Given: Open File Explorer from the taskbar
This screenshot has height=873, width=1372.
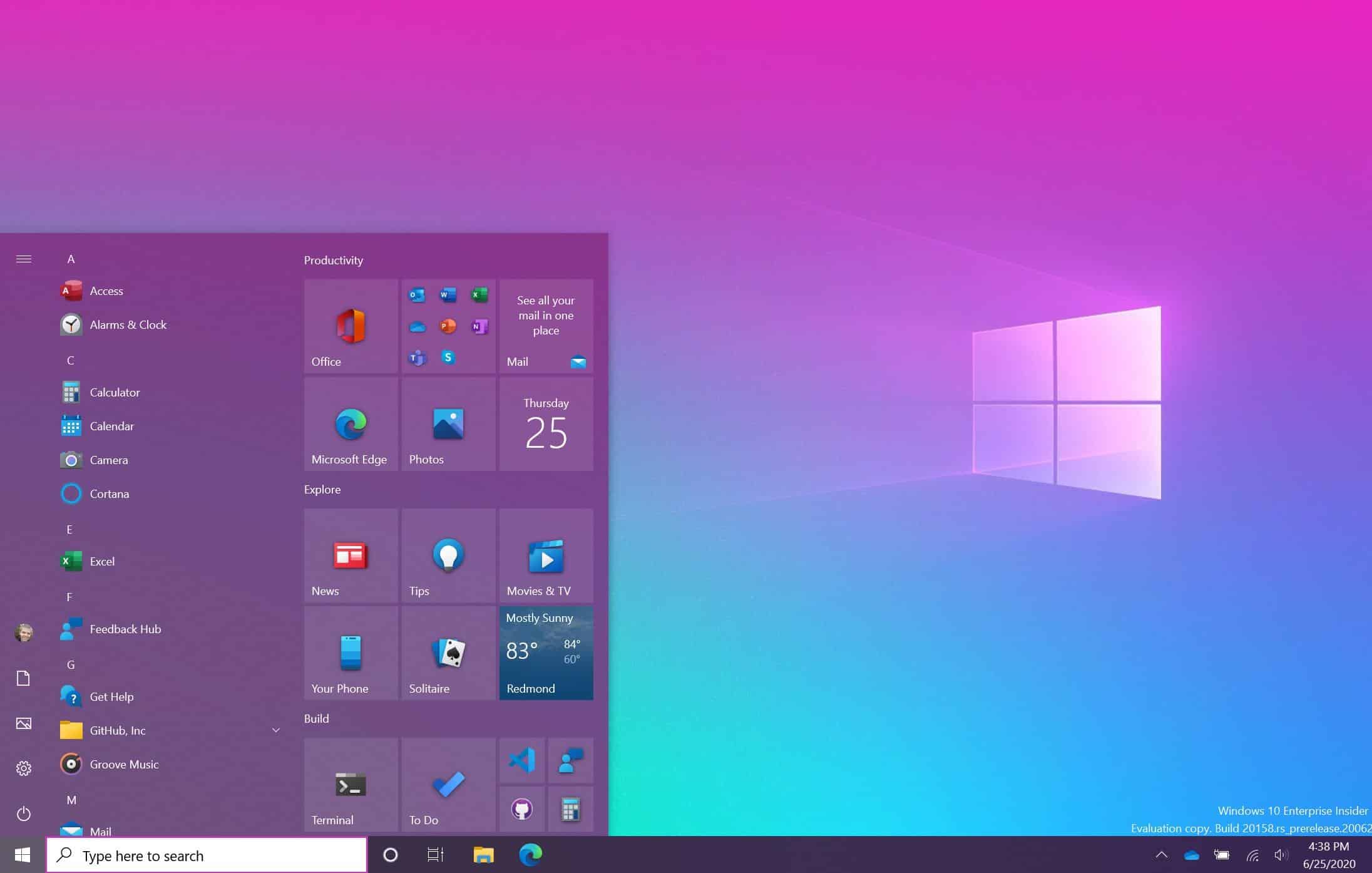Looking at the screenshot, I should tap(484, 855).
